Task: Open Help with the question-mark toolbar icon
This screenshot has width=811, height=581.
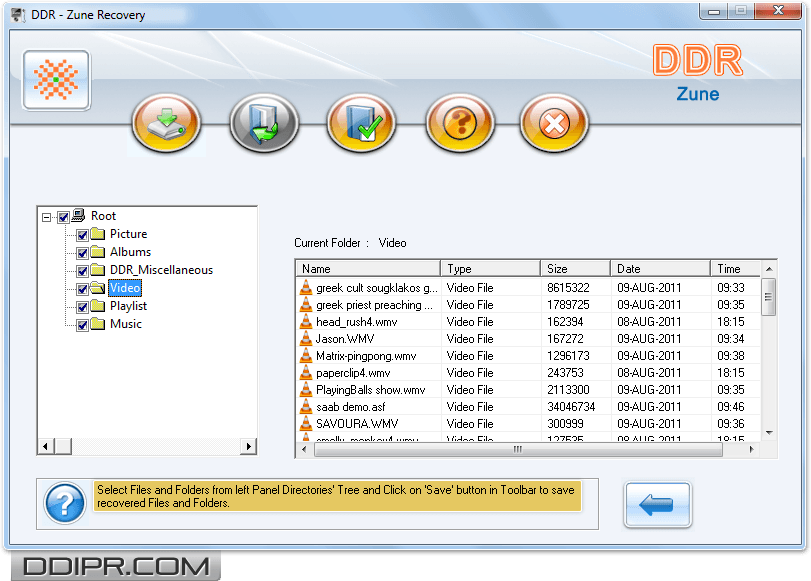Action: pos(460,123)
